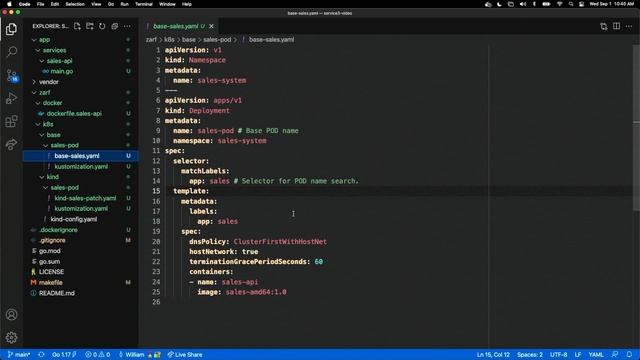Click Ln 15, Col 12 cursor position
The image size is (640, 360).
[493, 354]
